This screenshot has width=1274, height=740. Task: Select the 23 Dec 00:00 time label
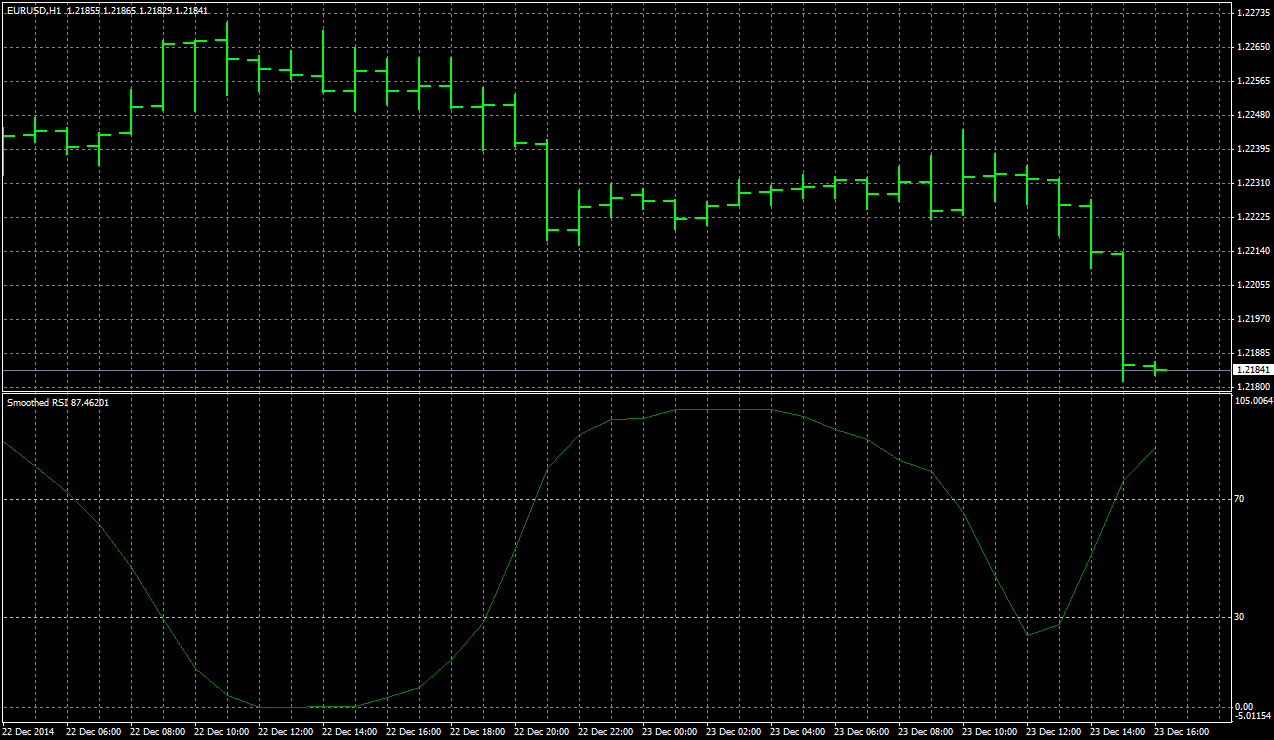point(670,732)
